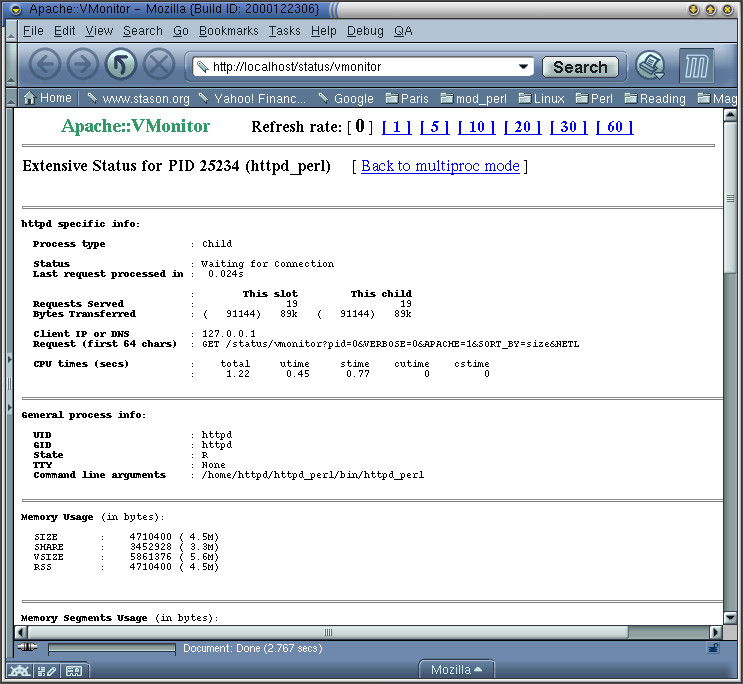Follow the 'Back to multiproc mode' link
The height and width of the screenshot is (684, 743).
440,166
